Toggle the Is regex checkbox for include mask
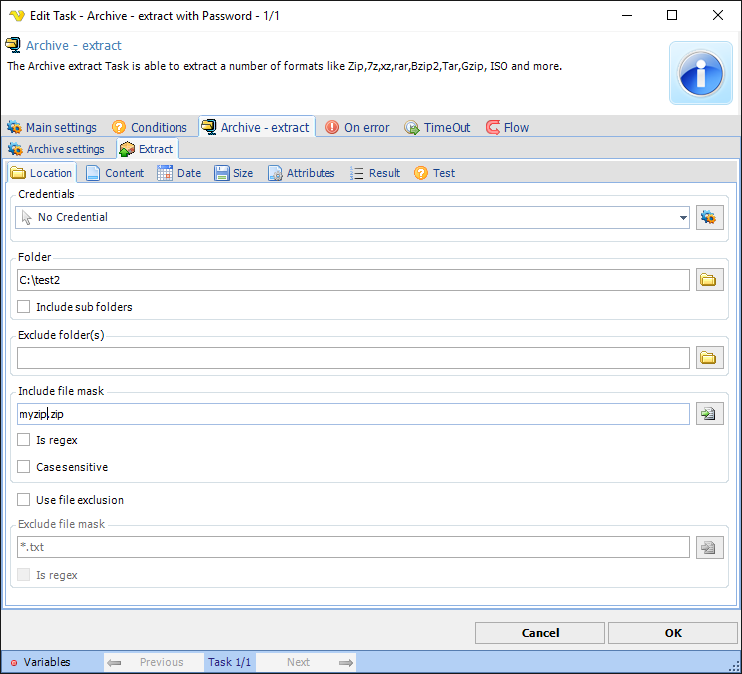The height and width of the screenshot is (674, 742). 24,440
